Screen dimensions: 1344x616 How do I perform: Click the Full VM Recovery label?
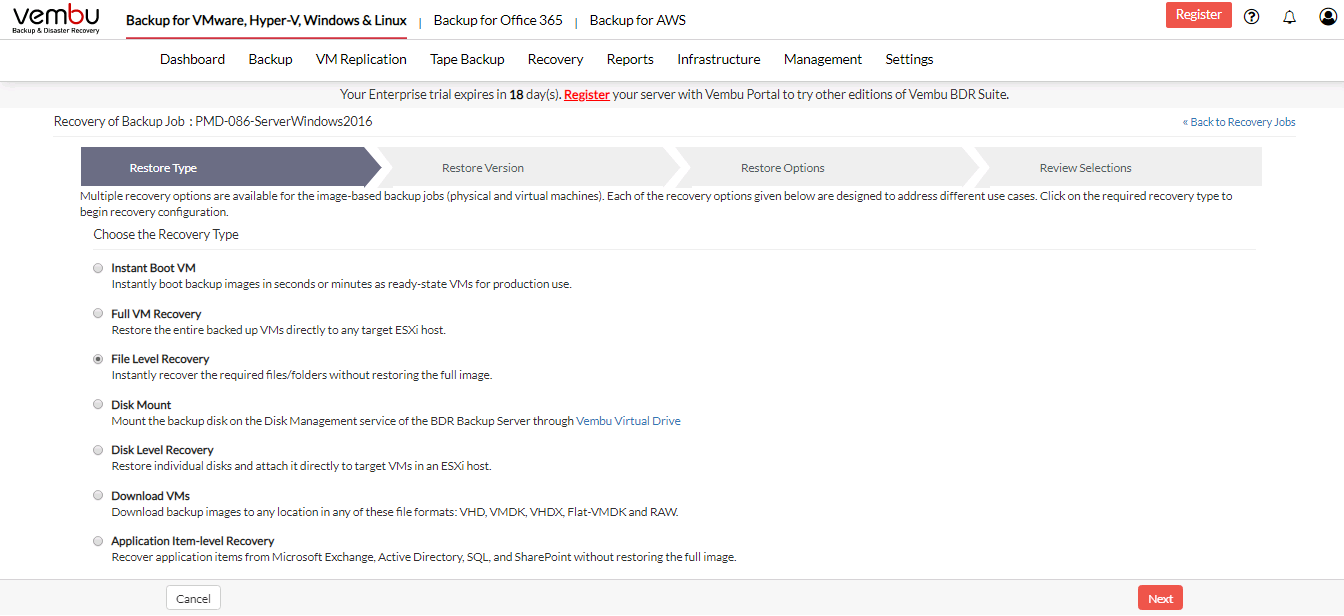[x=156, y=313]
